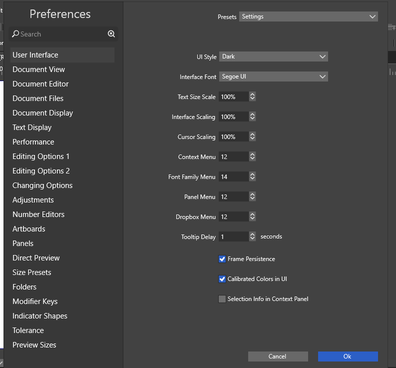Select the User Interface category
The image size is (396, 368).
tap(62, 55)
